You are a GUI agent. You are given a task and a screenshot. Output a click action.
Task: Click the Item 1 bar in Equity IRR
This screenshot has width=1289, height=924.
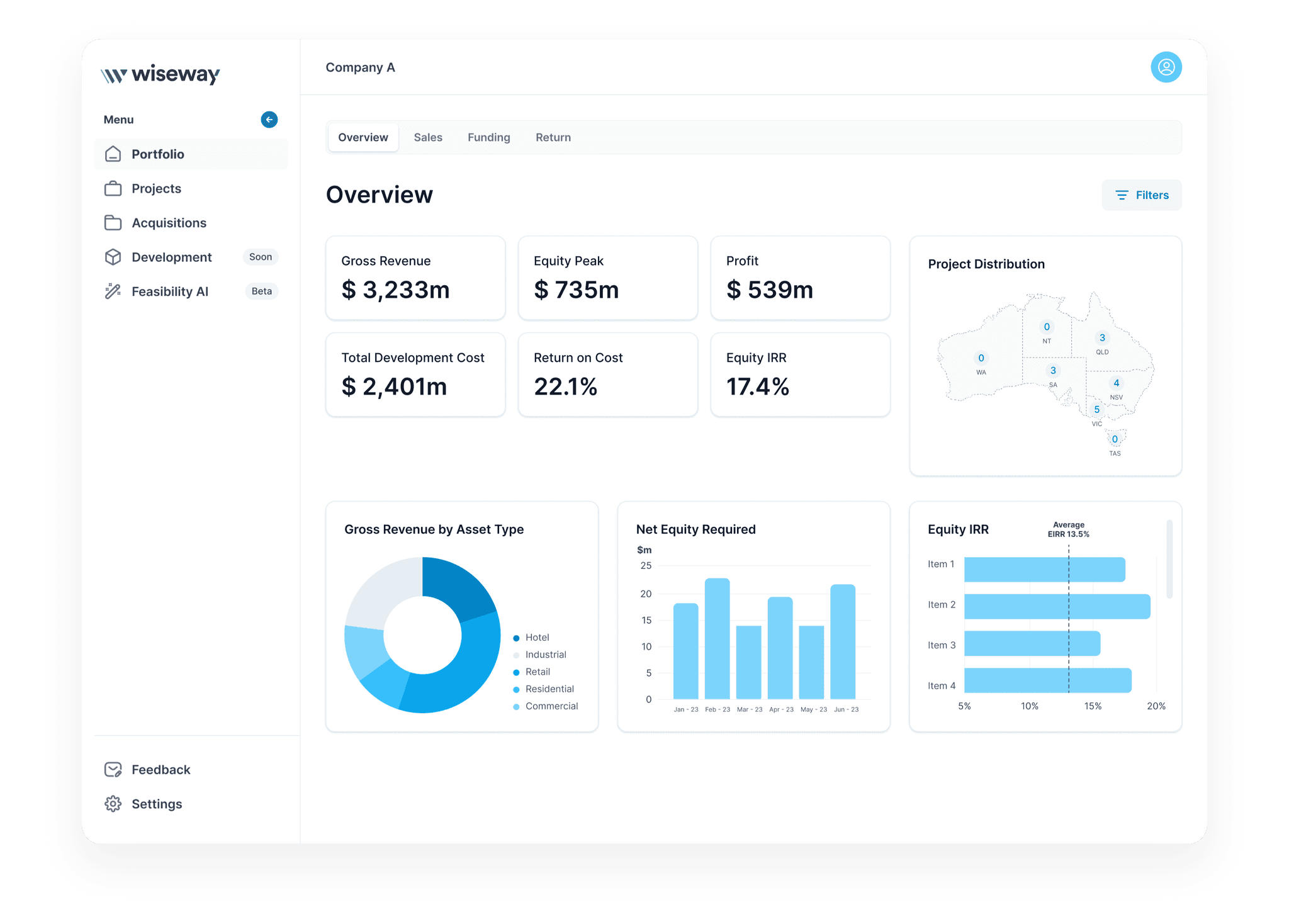tap(1045, 570)
